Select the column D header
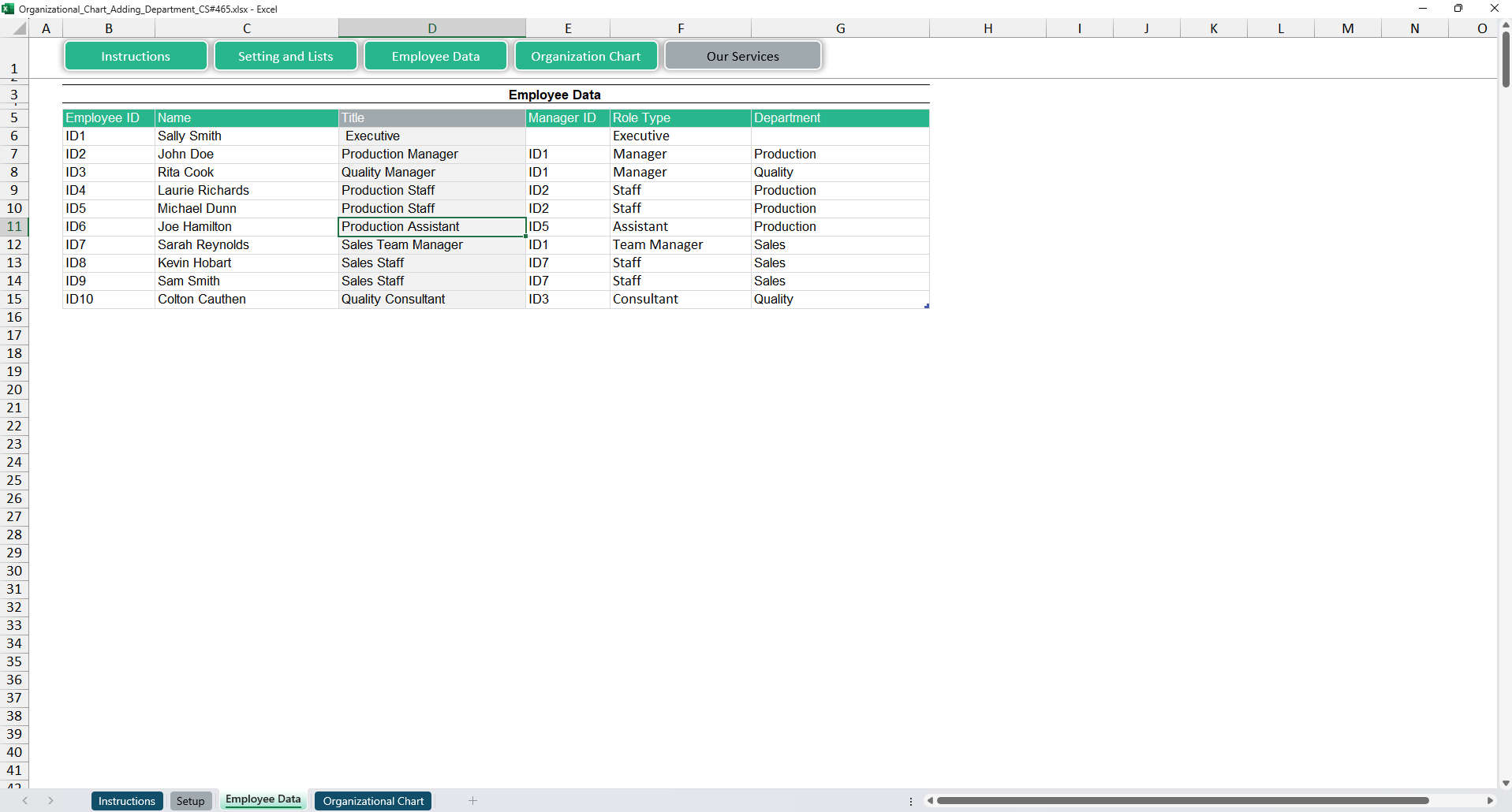The width and height of the screenshot is (1512, 812). (432, 28)
